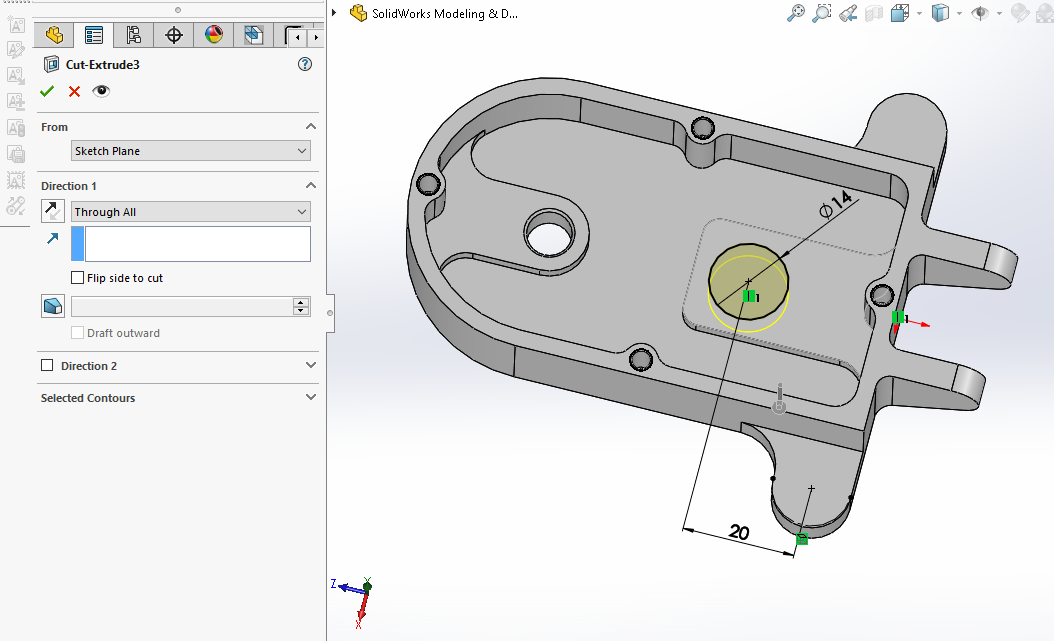Enable Flip side to cut
Viewport: 1054px width, 641px height.
(x=78, y=278)
